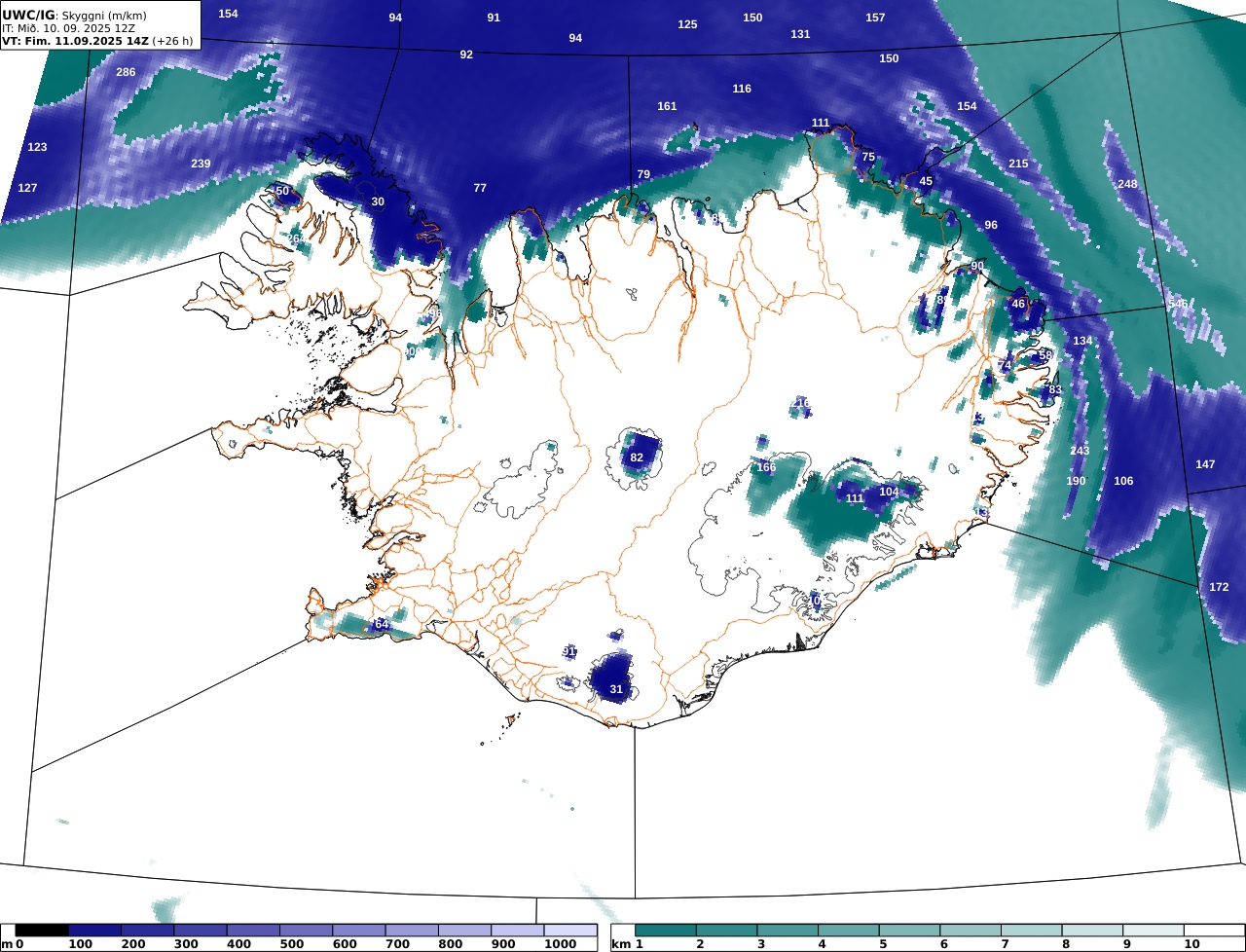Select the 6–7 km legend swatch

(971, 931)
